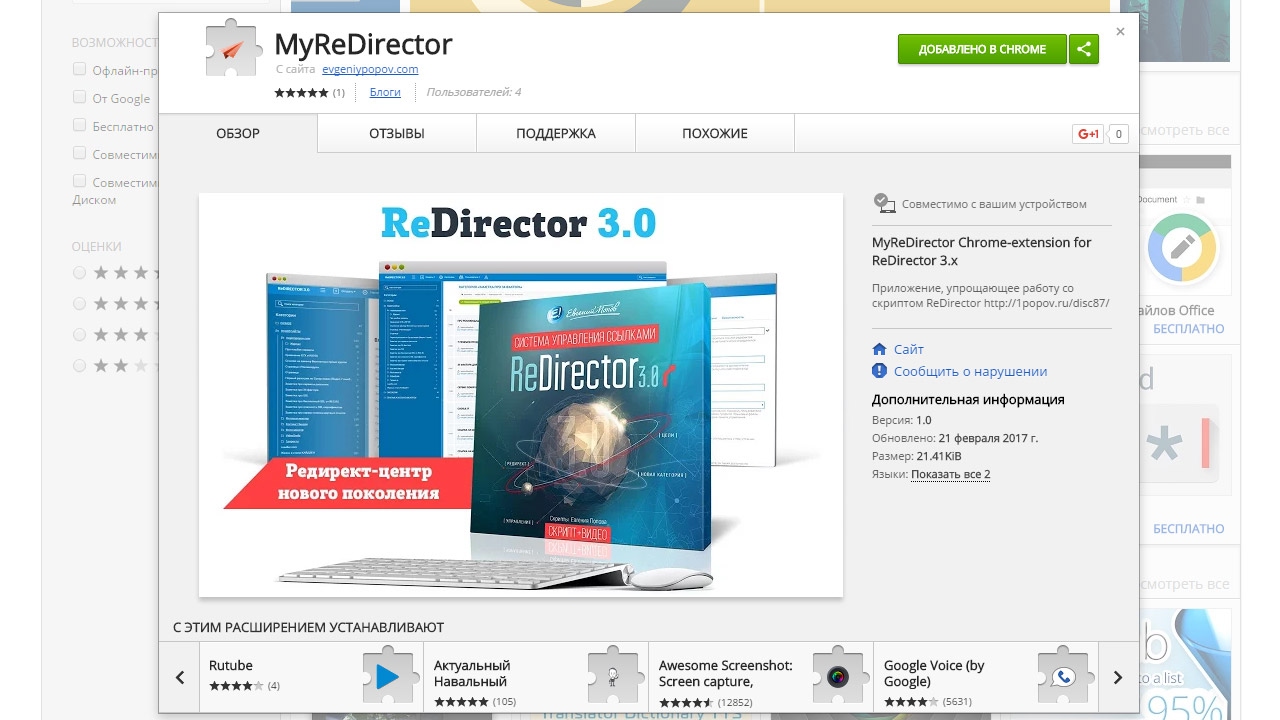
Task: Go to previous related extensions
Action: [x=180, y=678]
